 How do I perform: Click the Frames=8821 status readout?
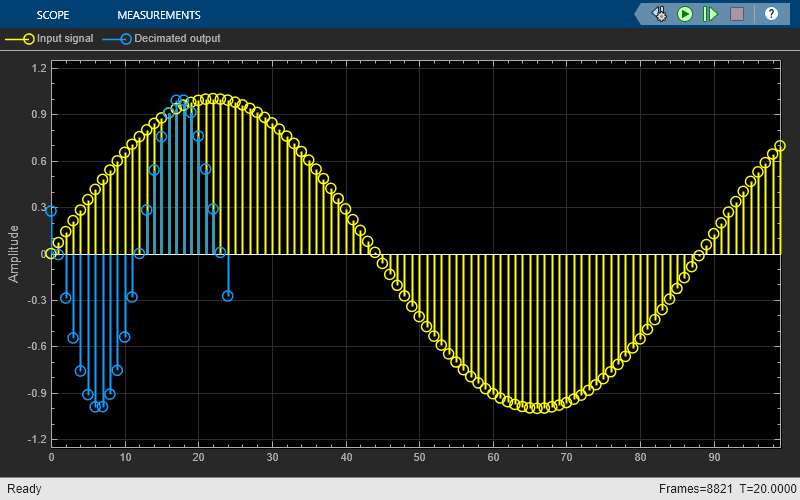click(x=695, y=489)
